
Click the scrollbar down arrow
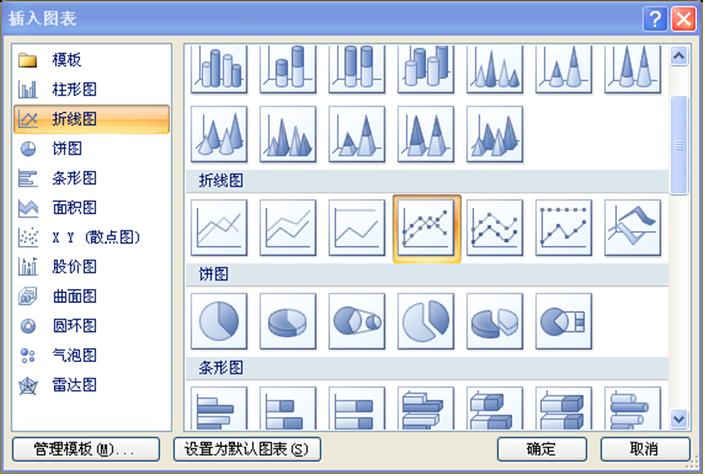pyautogui.click(x=678, y=419)
